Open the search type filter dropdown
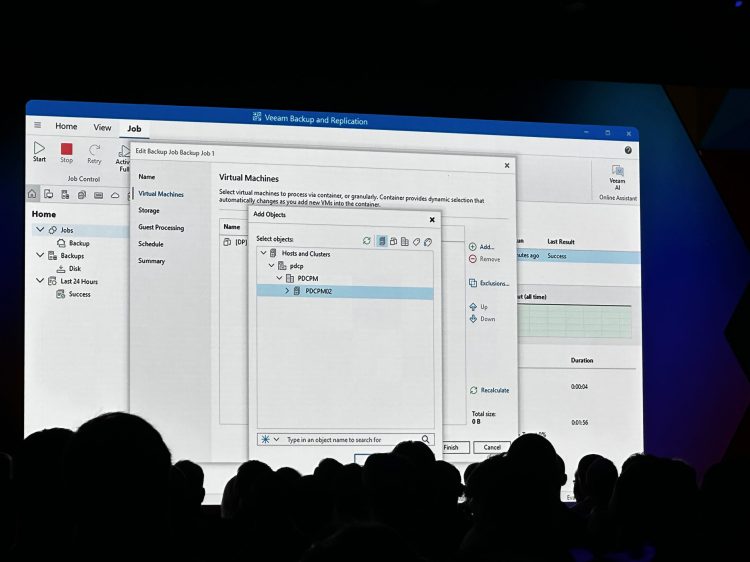 276,439
